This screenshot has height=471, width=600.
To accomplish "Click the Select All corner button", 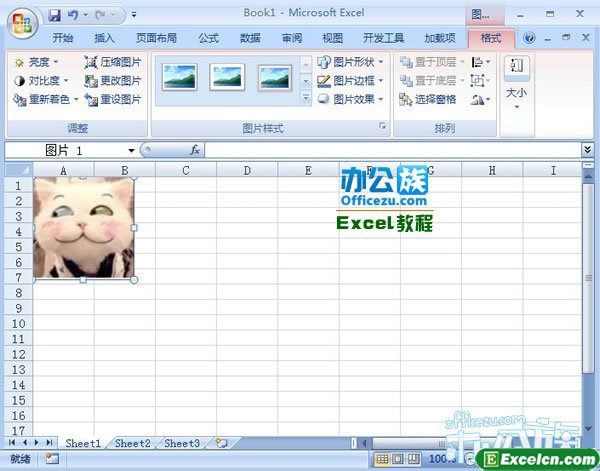I will (18, 170).
